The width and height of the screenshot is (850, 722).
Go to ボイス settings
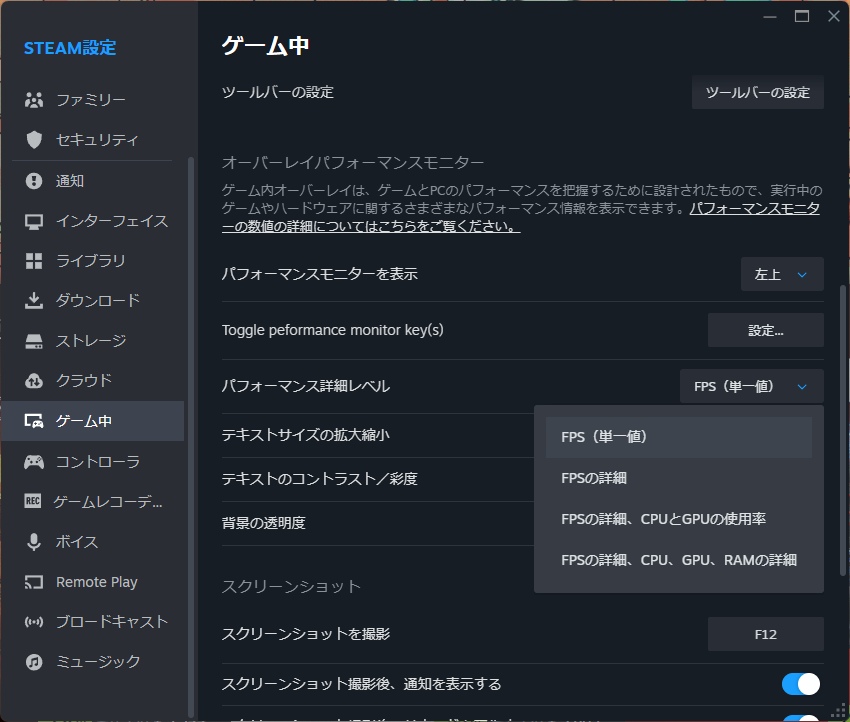(93, 542)
